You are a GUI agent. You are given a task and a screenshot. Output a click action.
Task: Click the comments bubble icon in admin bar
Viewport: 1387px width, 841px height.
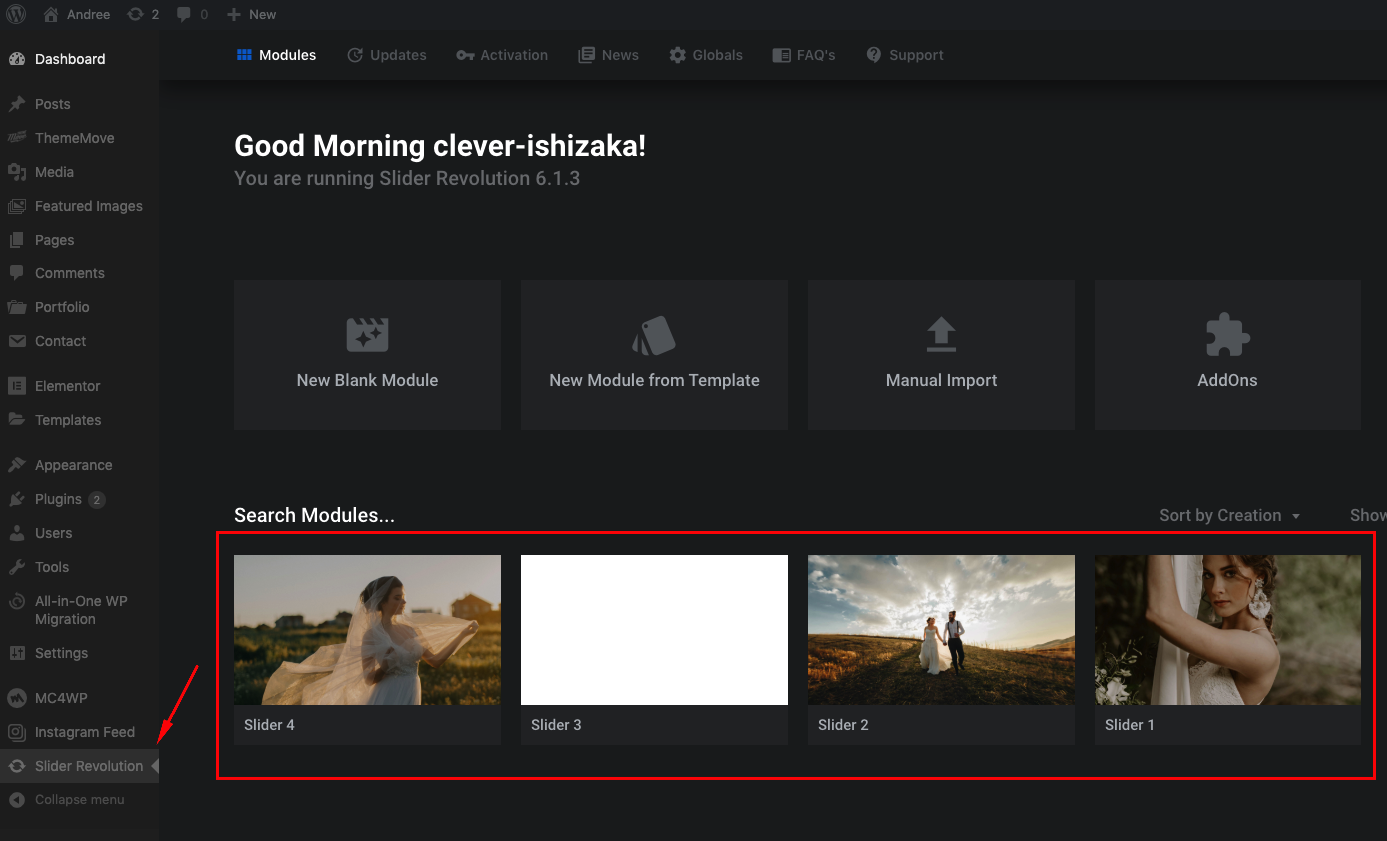184,14
